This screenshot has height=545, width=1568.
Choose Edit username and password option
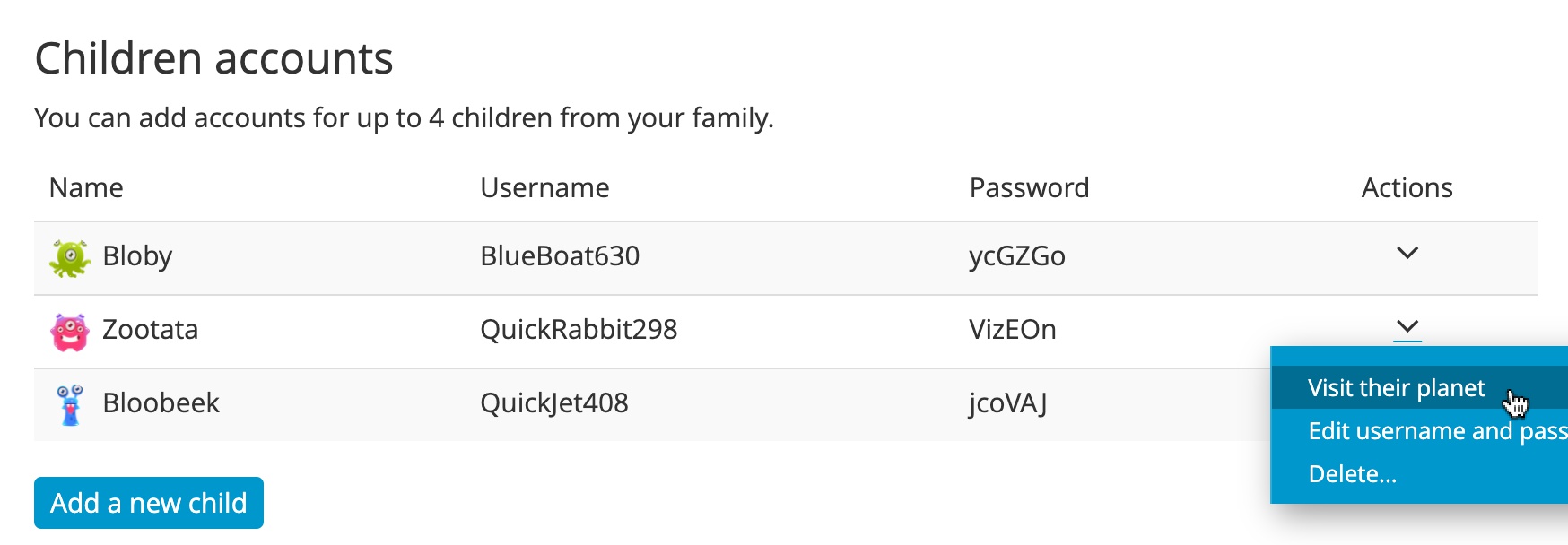(x=1435, y=431)
